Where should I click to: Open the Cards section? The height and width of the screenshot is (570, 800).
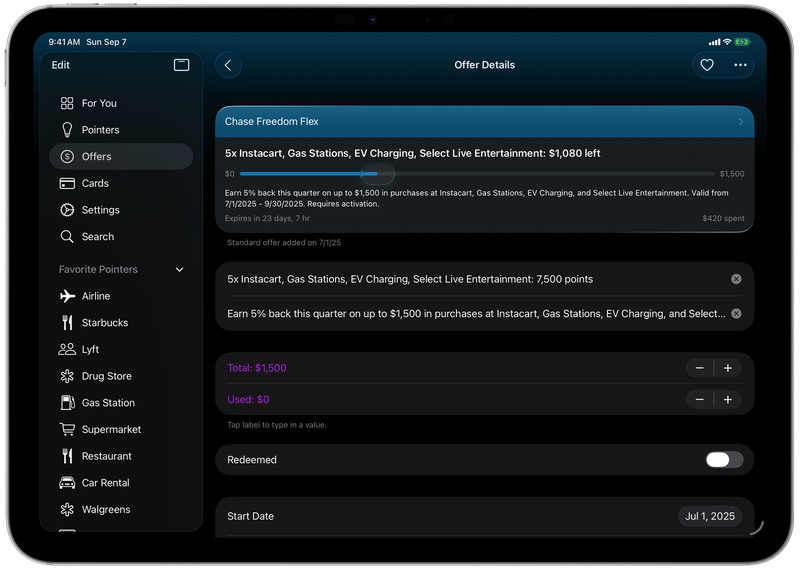tap(121, 183)
